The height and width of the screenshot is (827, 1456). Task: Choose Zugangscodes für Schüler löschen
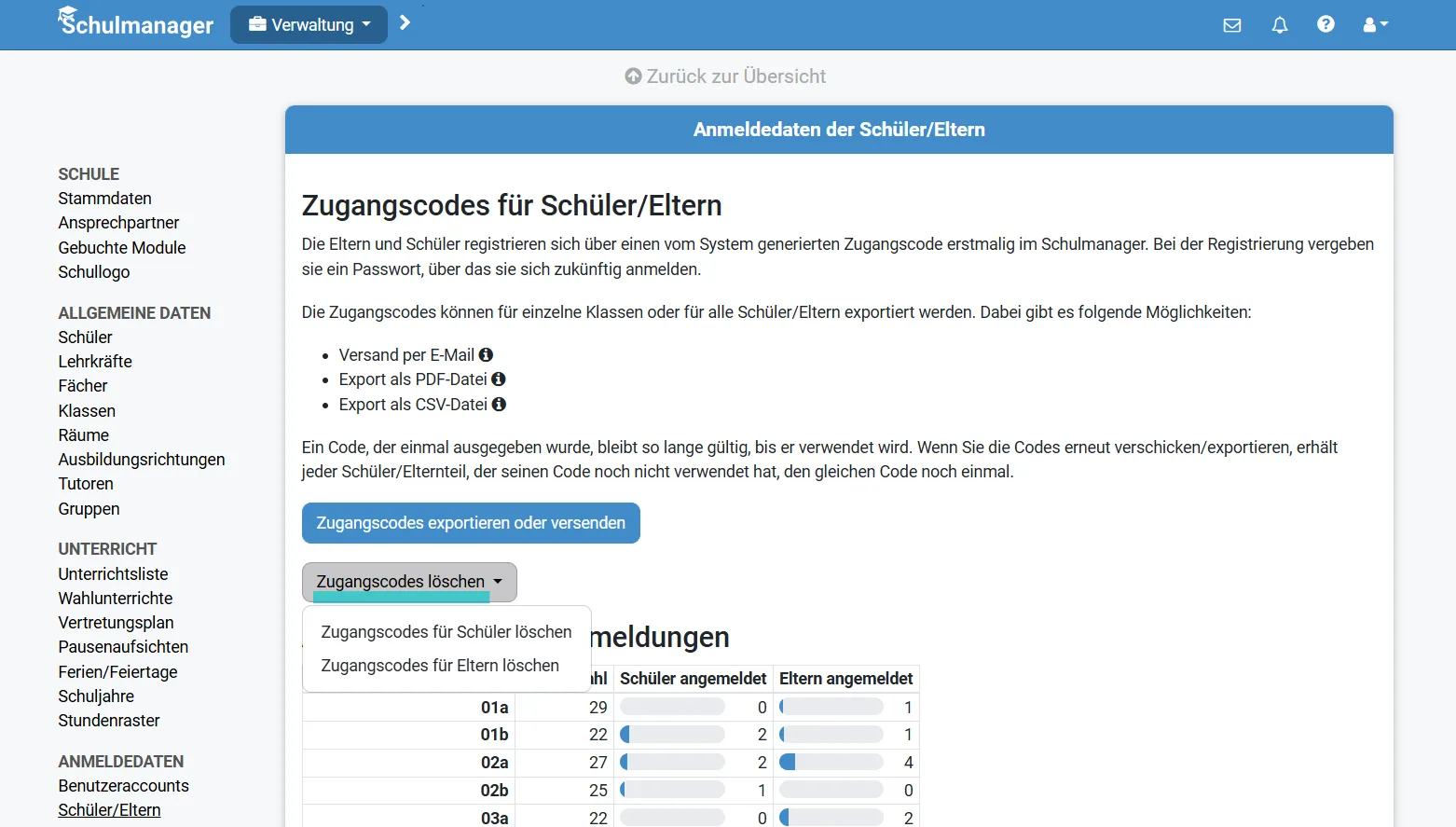tap(446, 632)
